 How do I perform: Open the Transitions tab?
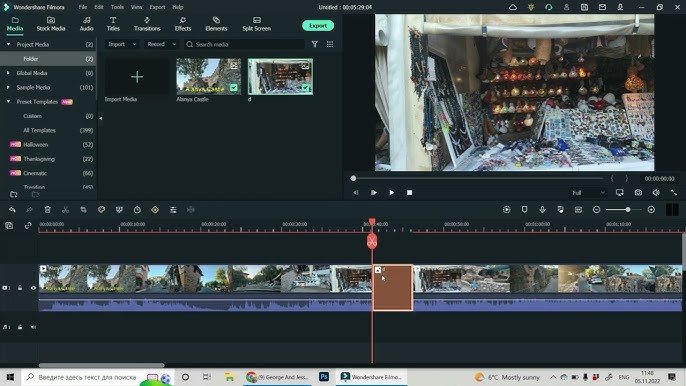tap(147, 24)
